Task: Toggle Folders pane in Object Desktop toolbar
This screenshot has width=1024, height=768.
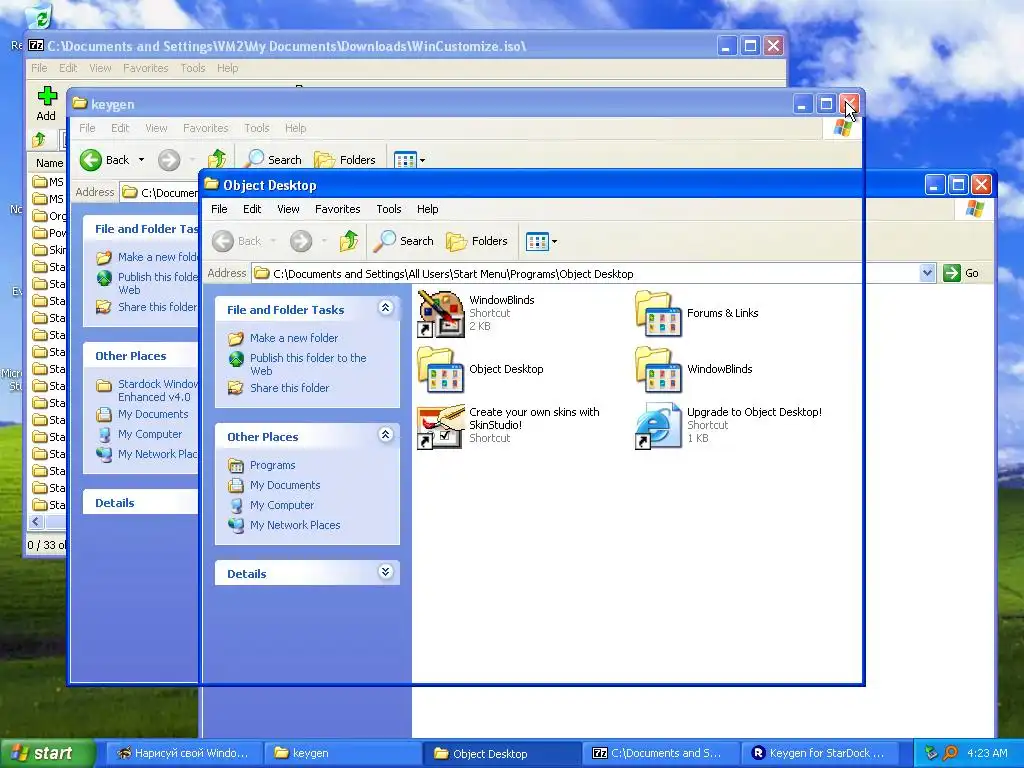Action: [477, 241]
